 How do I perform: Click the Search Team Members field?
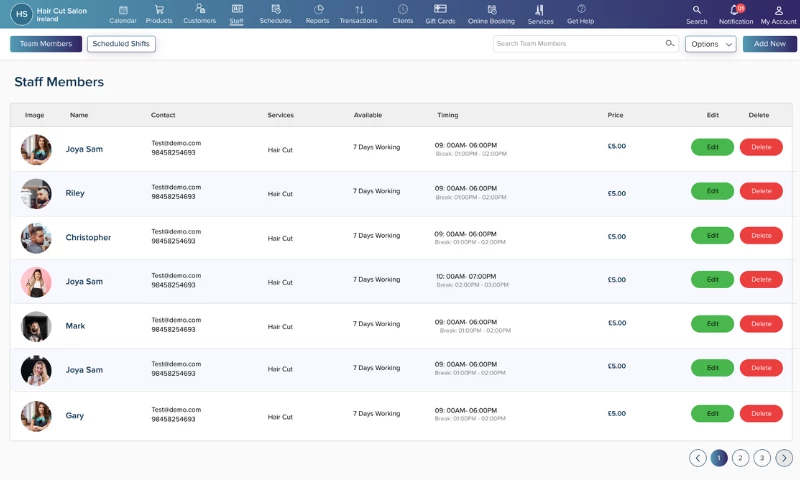[578, 44]
